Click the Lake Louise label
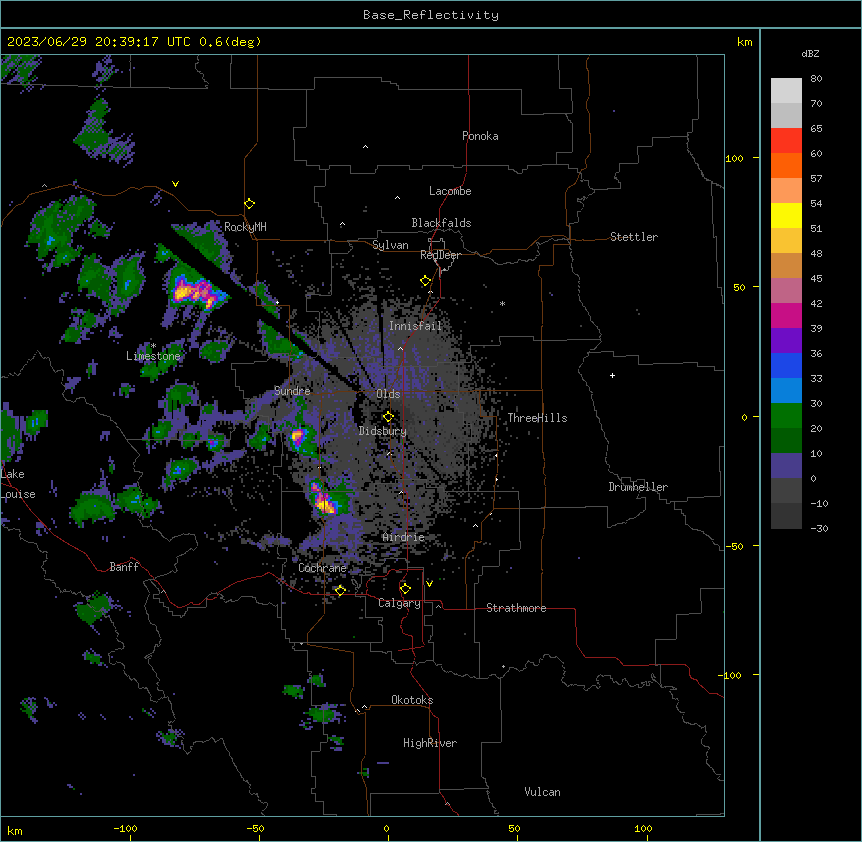This screenshot has width=862, height=842. coord(18,484)
